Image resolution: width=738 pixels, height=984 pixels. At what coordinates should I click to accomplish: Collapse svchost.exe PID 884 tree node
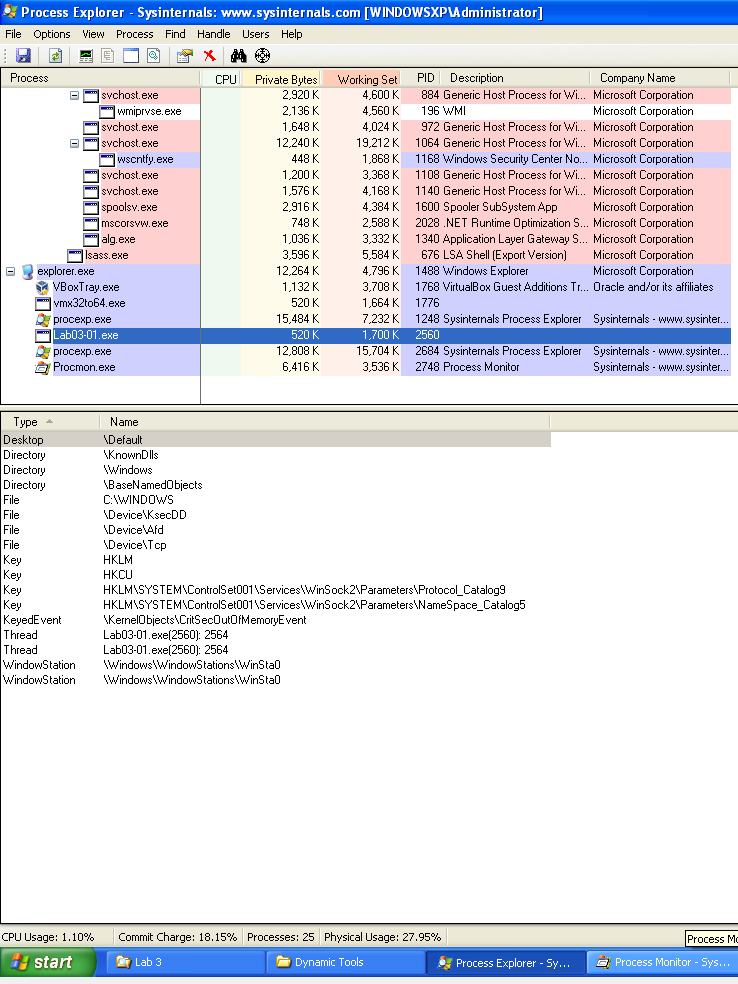click(74, 96)
